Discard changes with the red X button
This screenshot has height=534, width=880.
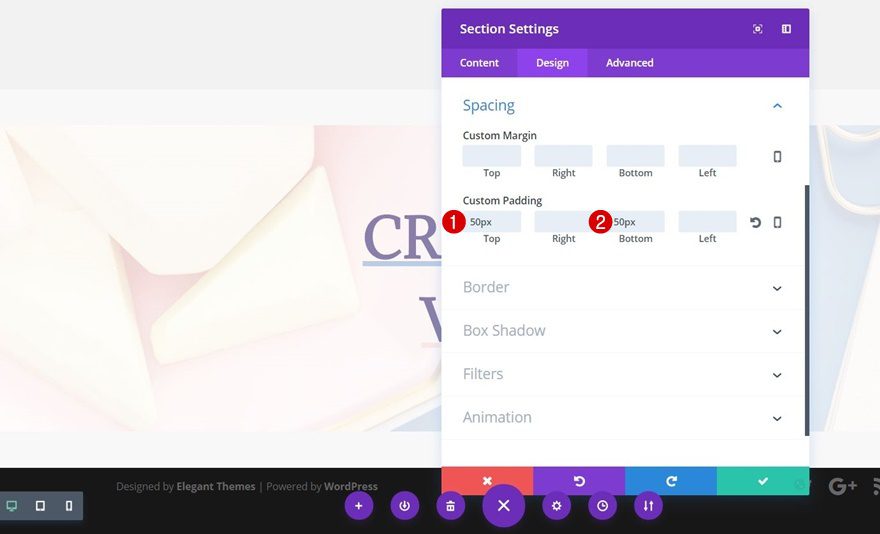click(487, 481)
